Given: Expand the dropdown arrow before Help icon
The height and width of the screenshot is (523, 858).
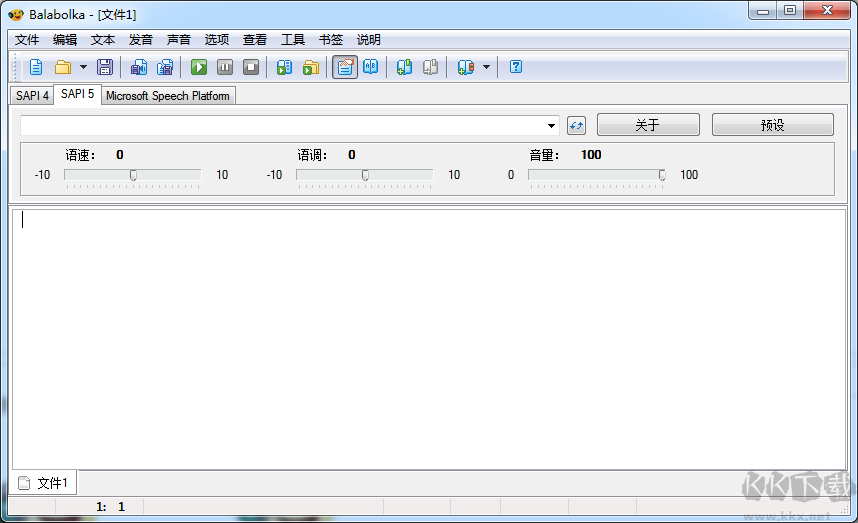Looking at the screenshot, I should (x=487, y=67).
